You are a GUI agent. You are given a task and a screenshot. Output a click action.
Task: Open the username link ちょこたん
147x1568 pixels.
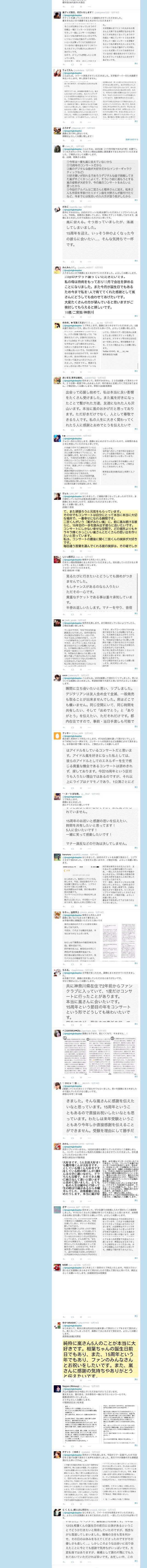pyautogui.click(x=68, y=70)
